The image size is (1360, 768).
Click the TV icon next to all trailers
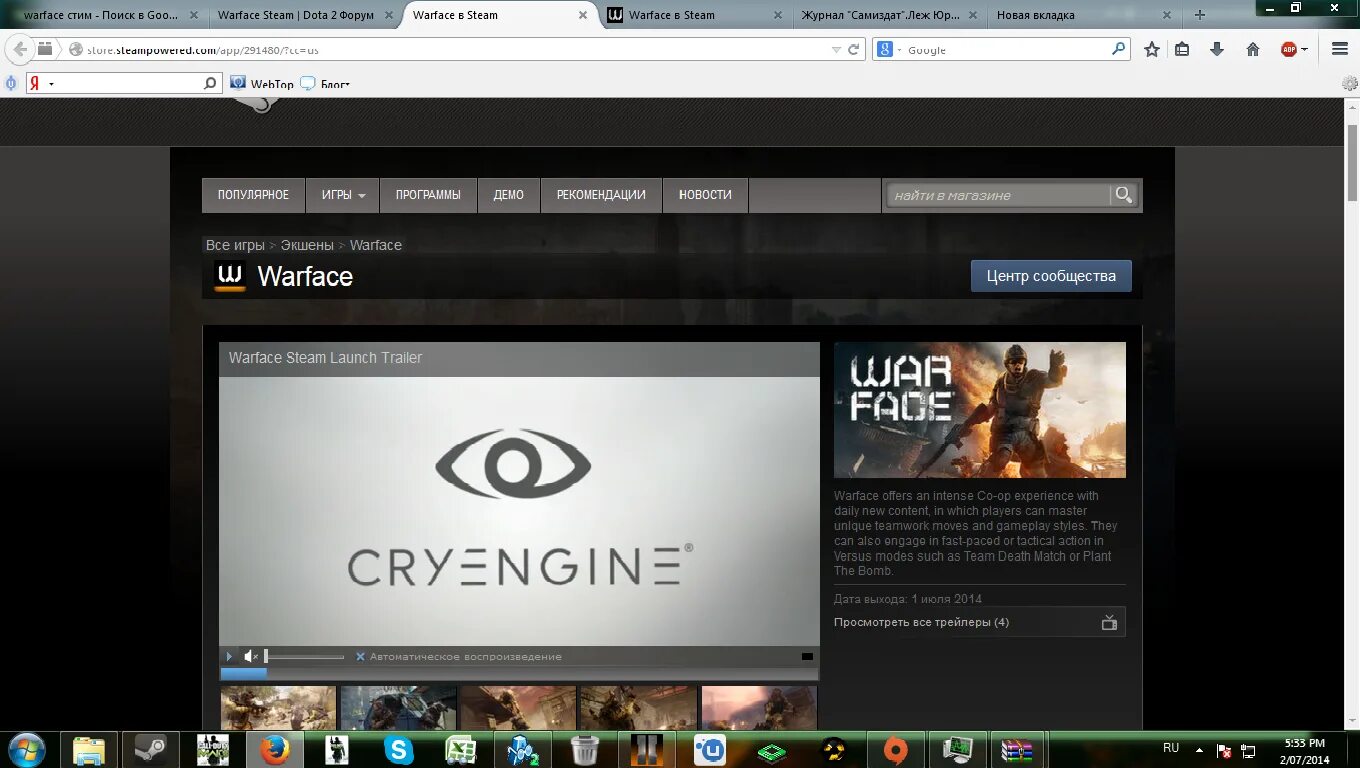pyautogui.click(x=1109, y=622)
